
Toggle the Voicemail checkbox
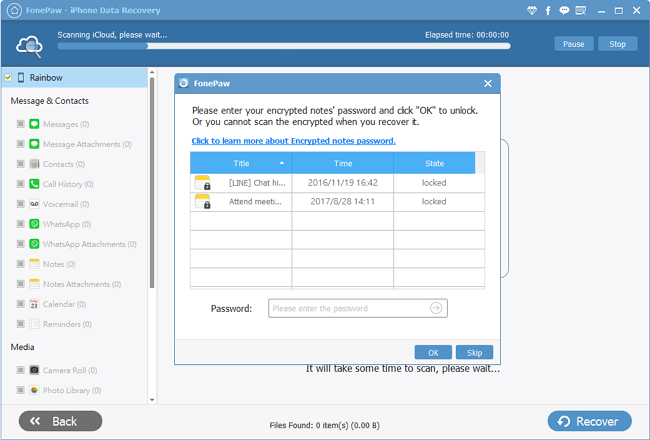point(20,204)
